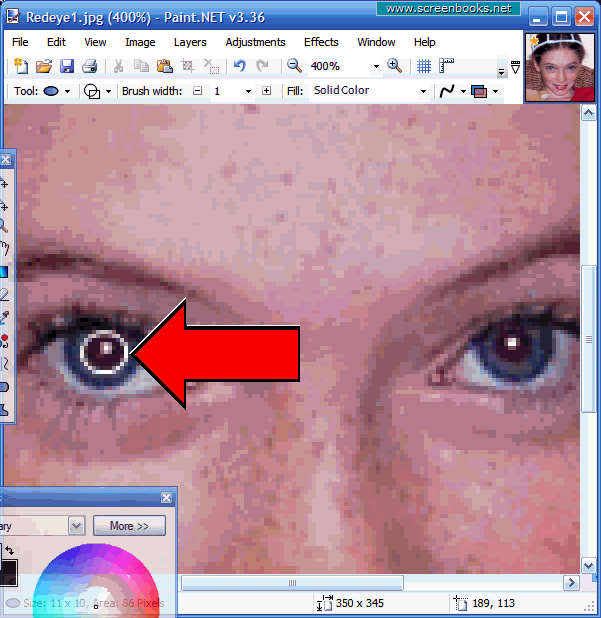Open a file with the folder icon

44,66
